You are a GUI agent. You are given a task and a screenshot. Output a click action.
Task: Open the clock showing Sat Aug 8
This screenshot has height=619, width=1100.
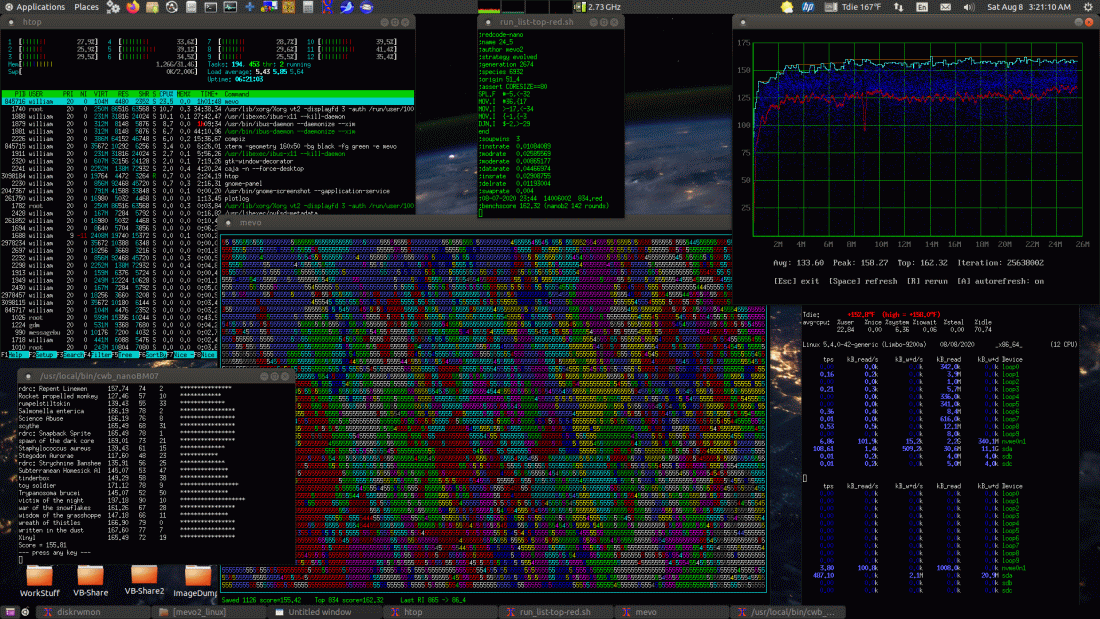pos(1028,7)
